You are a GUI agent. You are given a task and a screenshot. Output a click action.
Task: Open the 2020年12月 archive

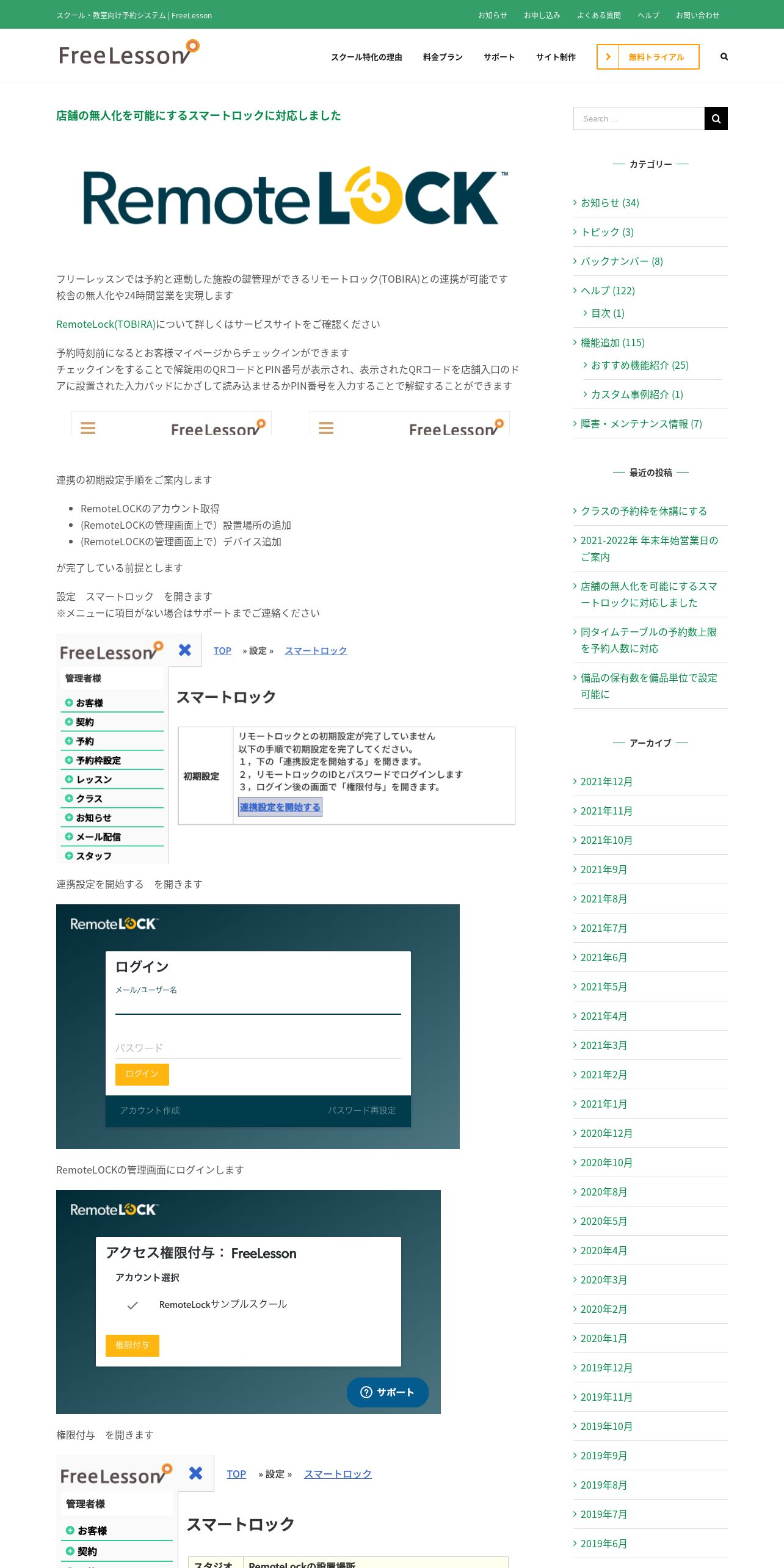pos(606,1133)
